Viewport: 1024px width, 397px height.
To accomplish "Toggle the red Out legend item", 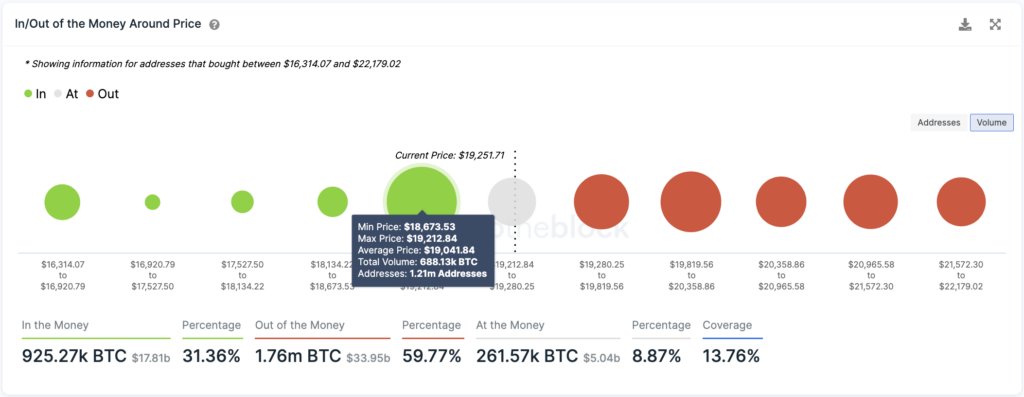I will [103, 94].
